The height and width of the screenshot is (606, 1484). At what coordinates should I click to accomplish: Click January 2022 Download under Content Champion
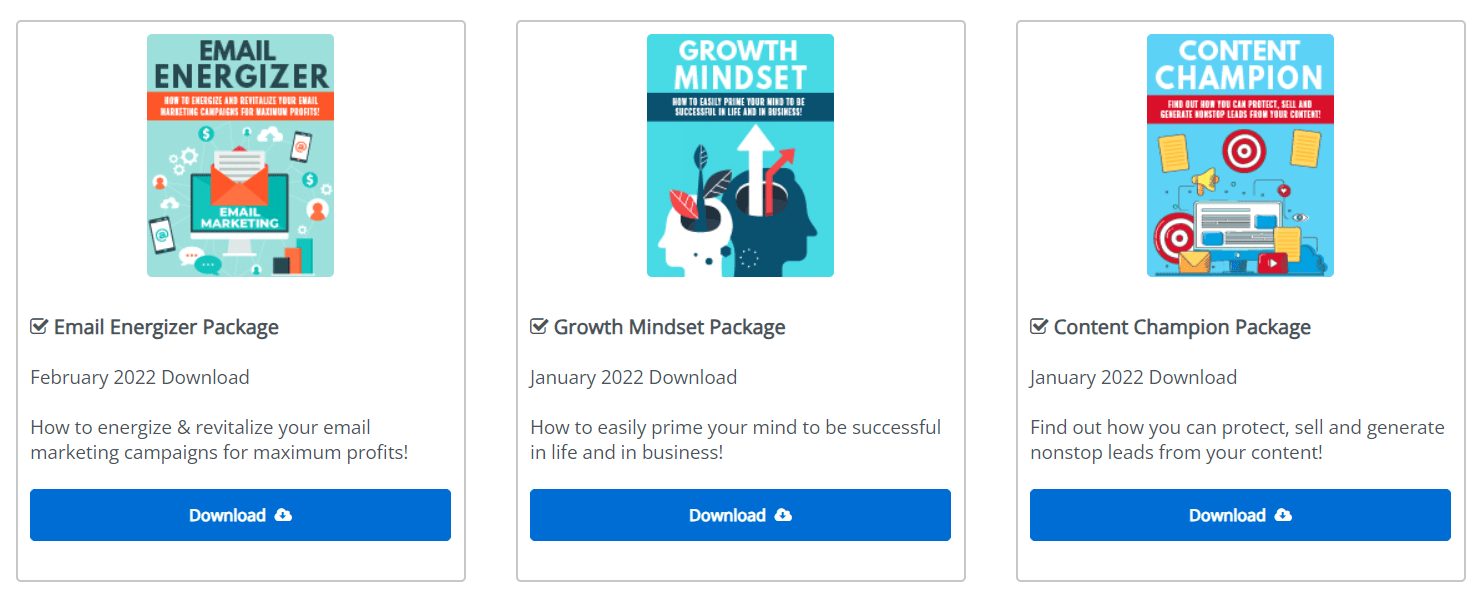coord(1133,377)
